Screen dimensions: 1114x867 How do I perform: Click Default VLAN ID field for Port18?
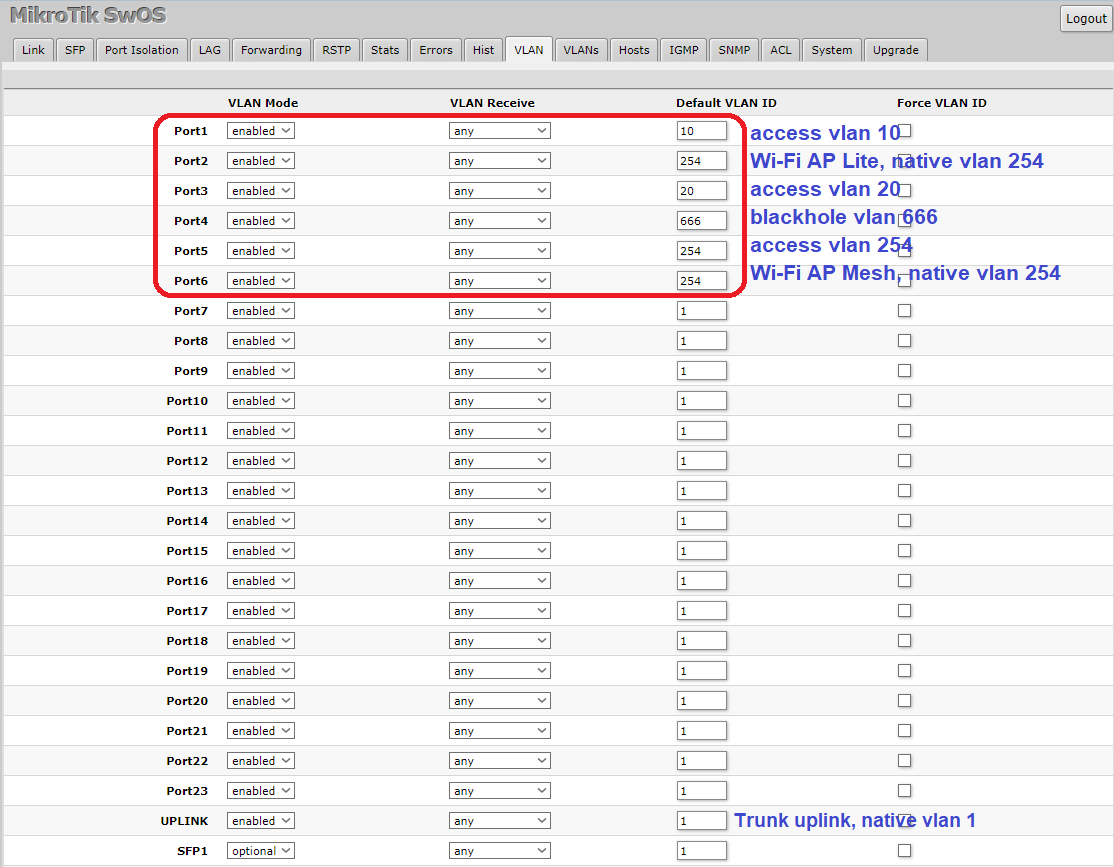[702, 641]
